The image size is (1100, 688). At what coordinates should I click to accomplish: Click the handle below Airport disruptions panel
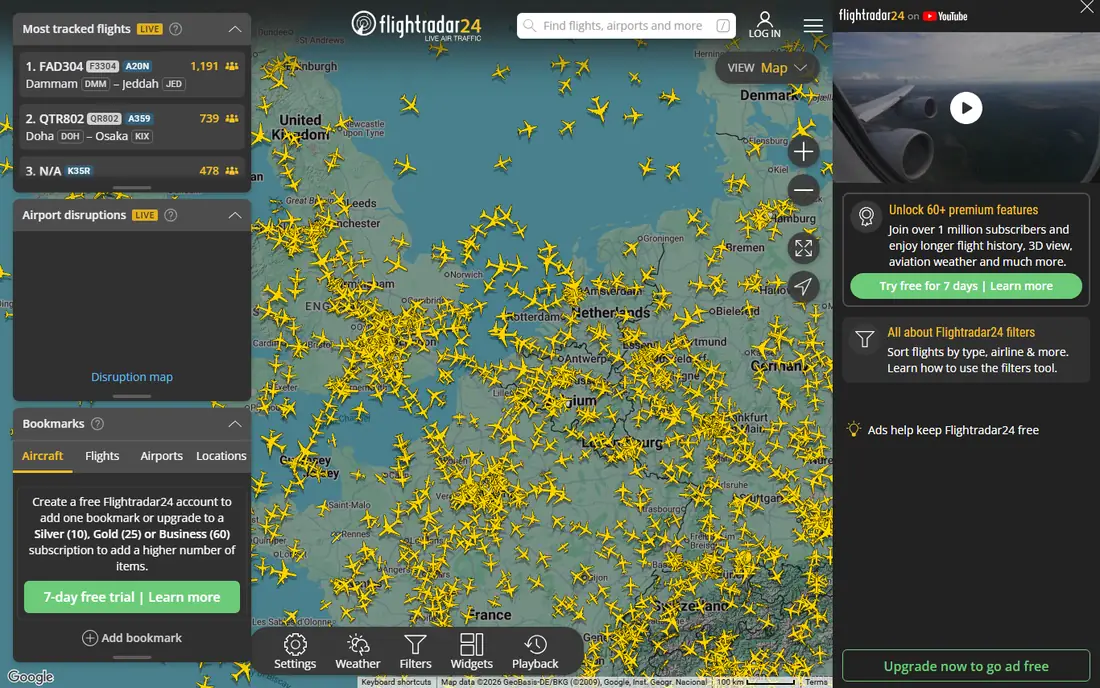coord(132,396)
